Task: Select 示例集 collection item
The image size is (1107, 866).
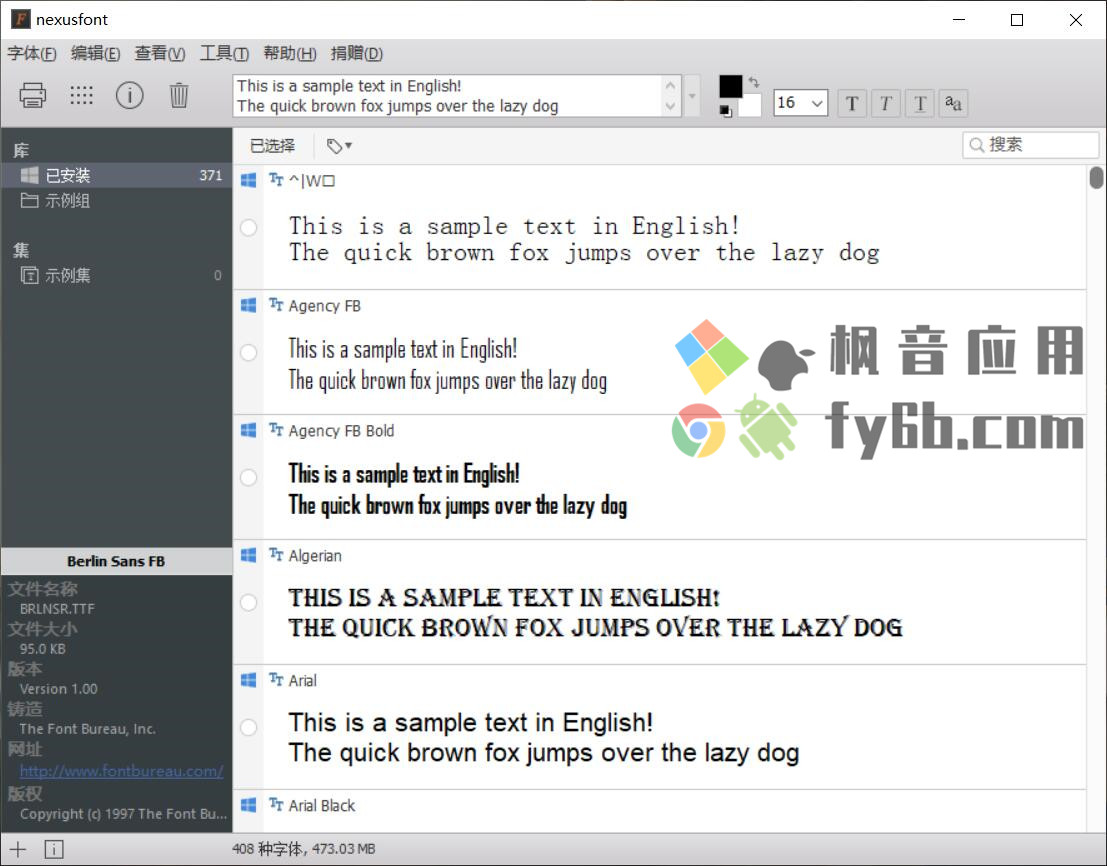Action: pyautogui.click(x=116, y=275)
